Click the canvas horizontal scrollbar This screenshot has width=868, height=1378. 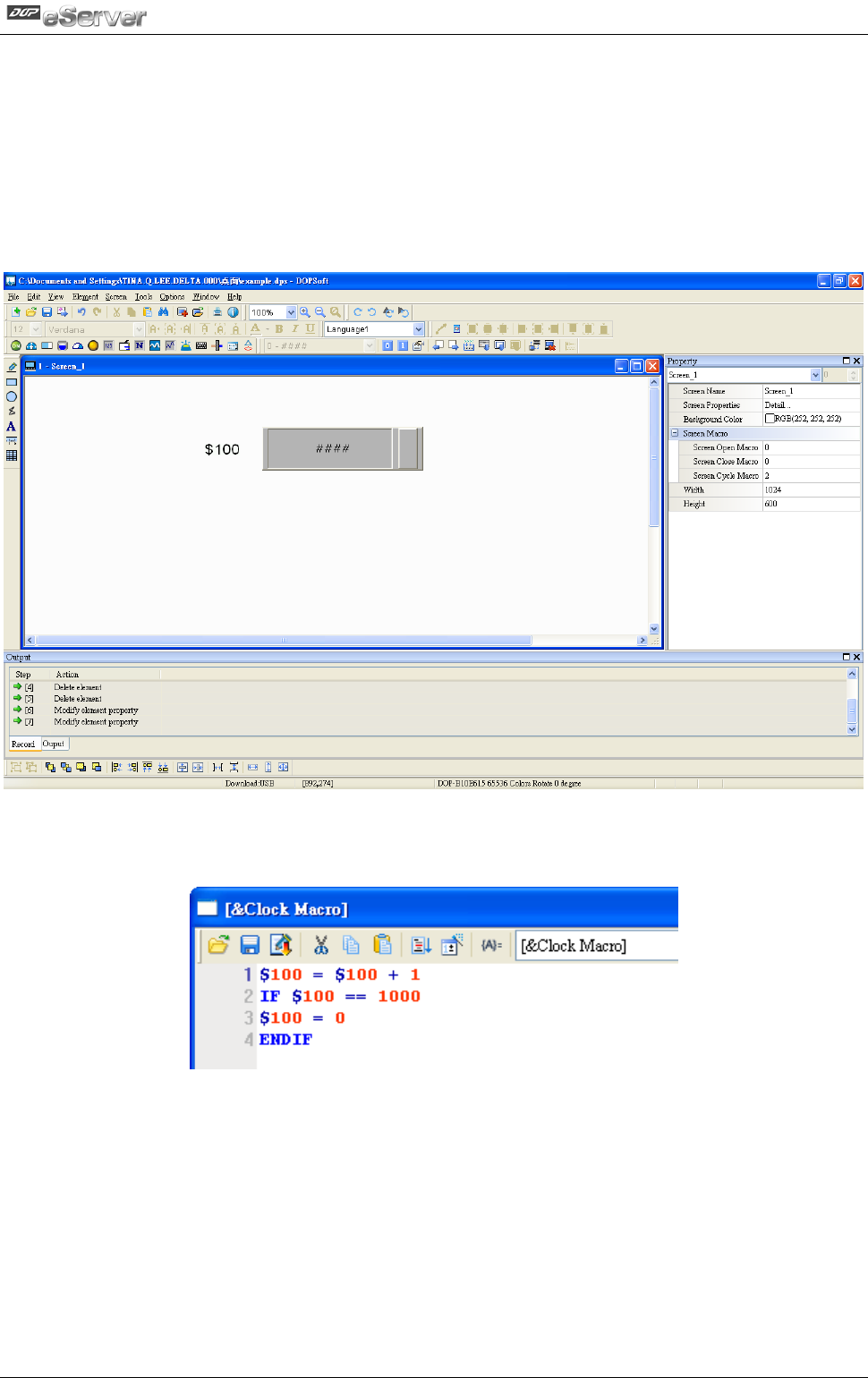click(336, 640)
